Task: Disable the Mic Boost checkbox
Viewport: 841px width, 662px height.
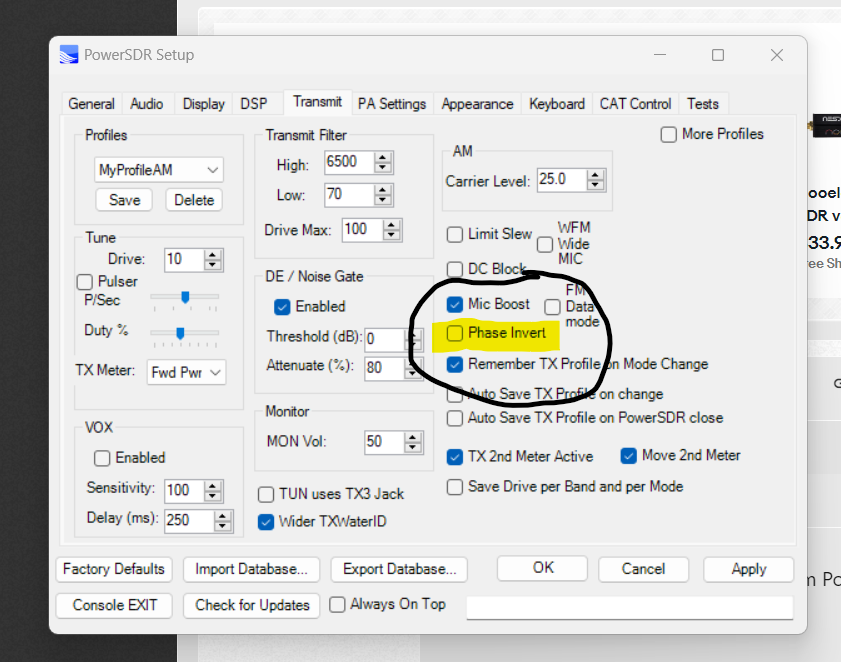Action: (x=455, y=304)
